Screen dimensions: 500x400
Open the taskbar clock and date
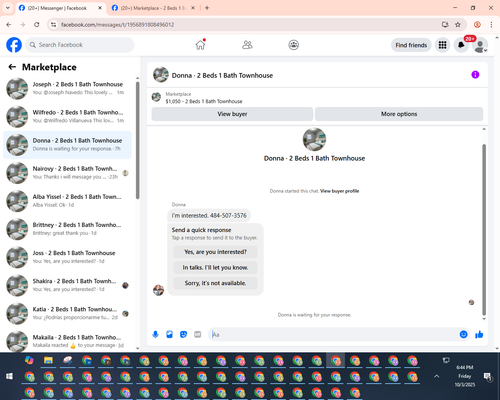(465, 376)
